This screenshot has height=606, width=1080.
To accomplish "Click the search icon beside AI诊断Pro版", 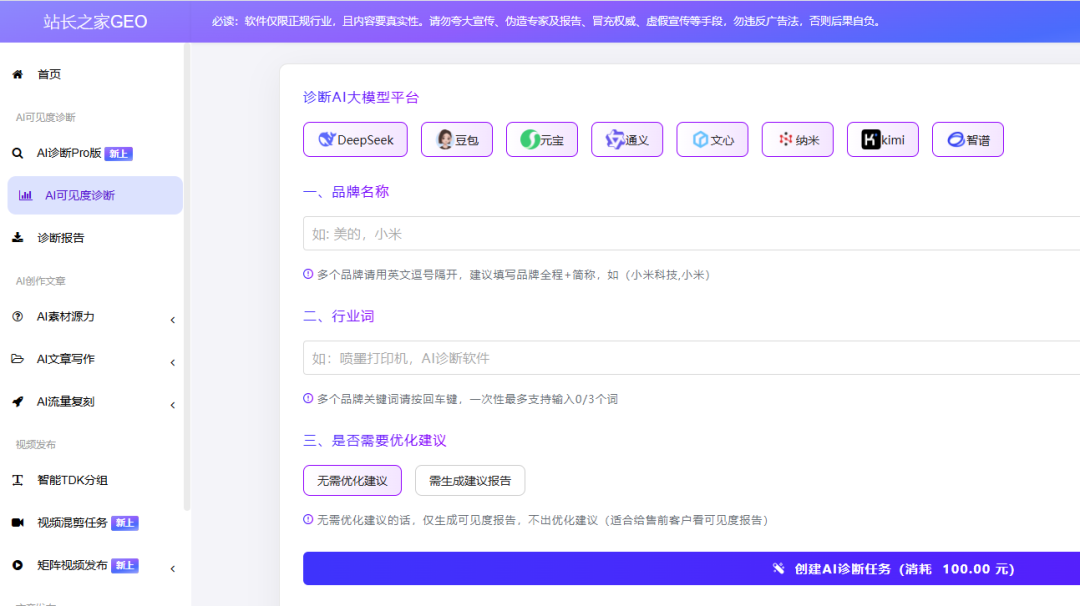I will pos(18,153).
